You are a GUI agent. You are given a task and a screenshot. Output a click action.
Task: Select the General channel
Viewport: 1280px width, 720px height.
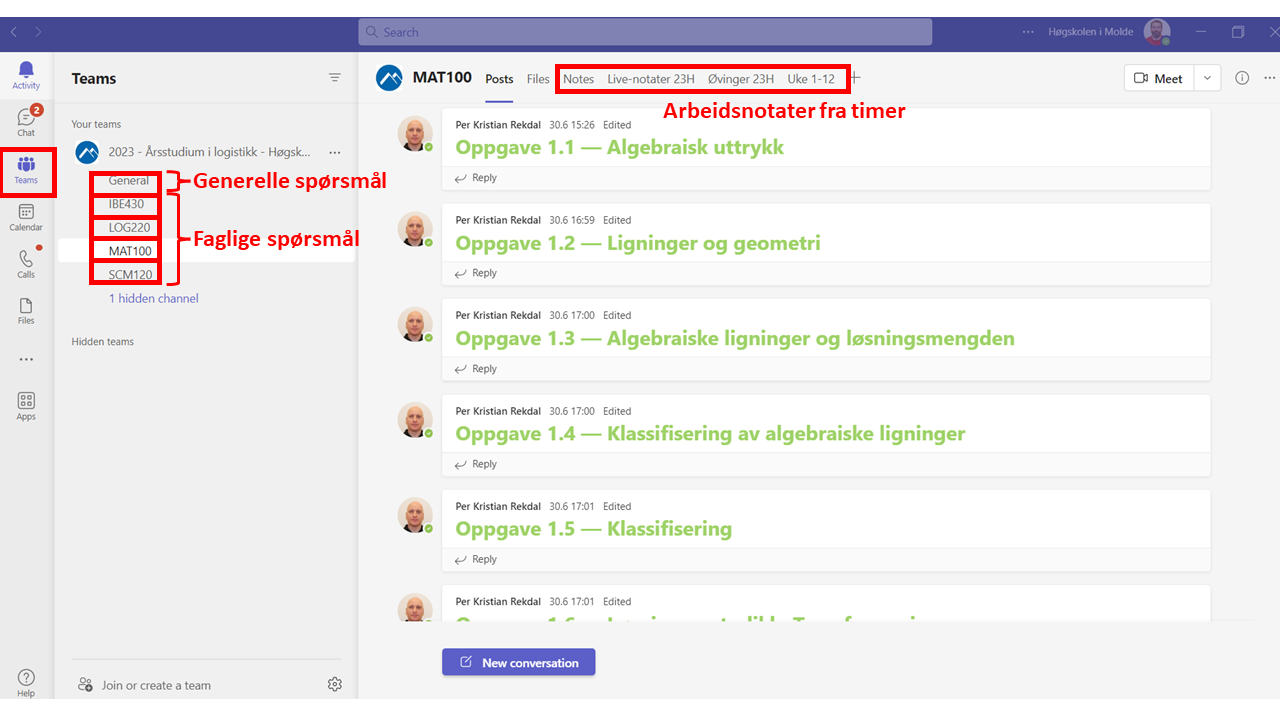(129, 181)
